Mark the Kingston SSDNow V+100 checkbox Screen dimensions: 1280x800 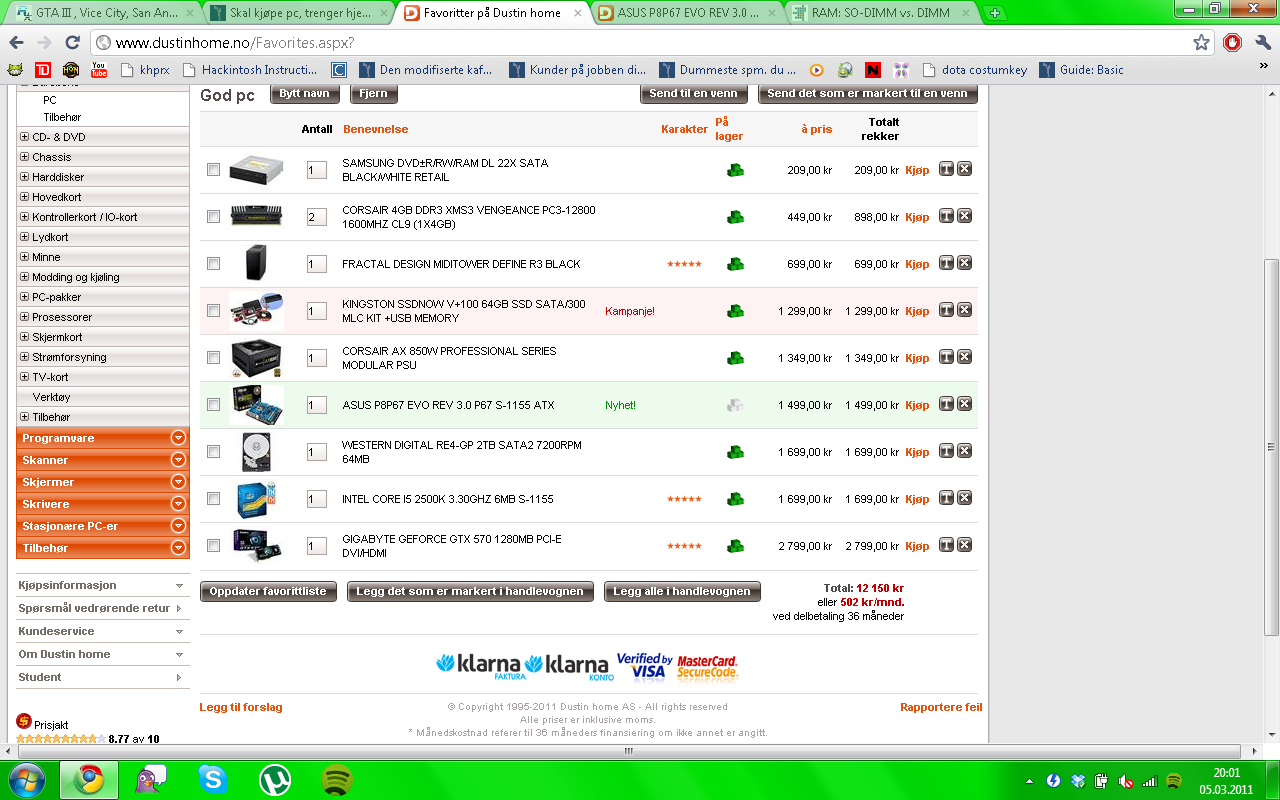pyautogui.click(x=213, y=311)
